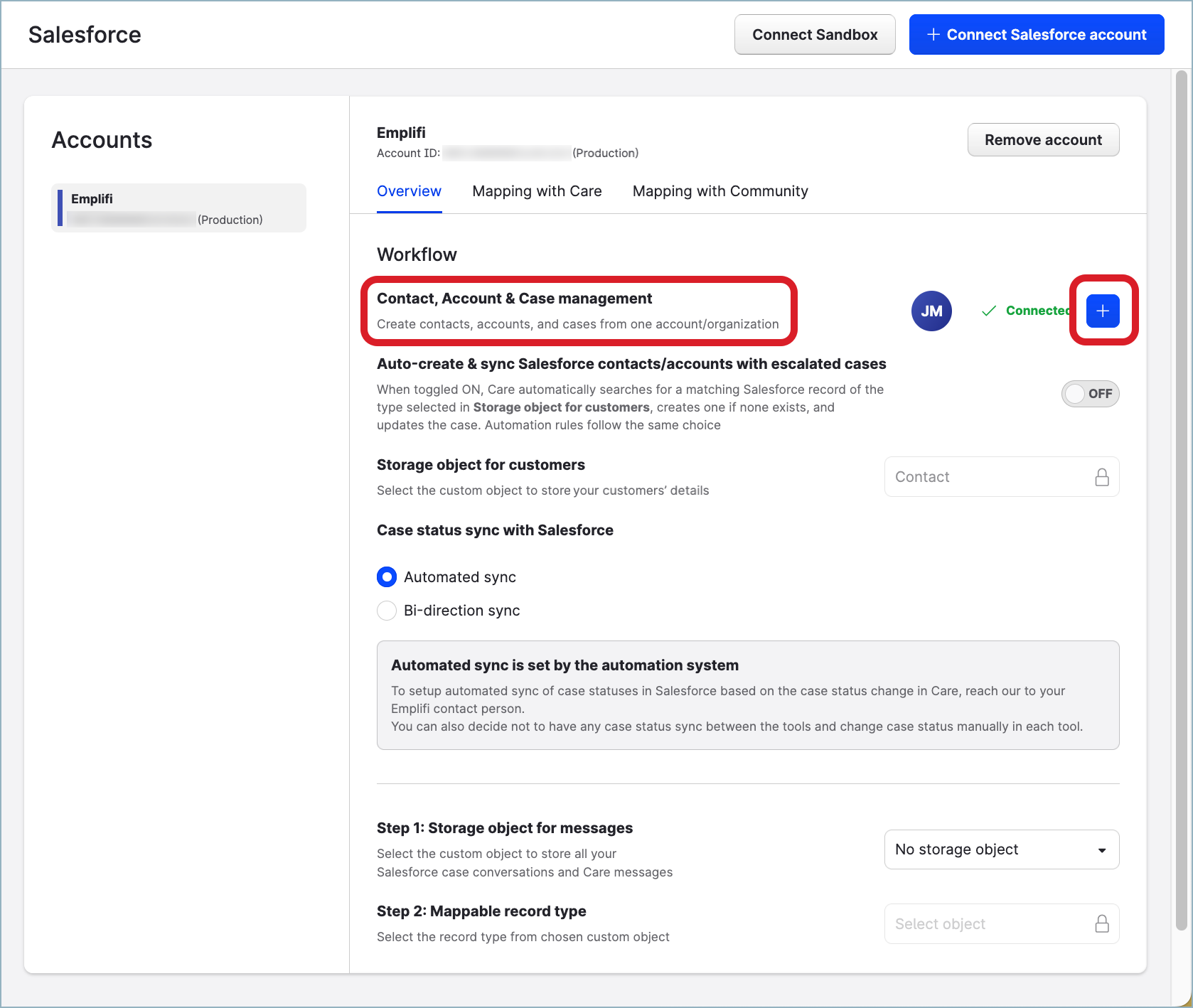Image resolution: width=1193 pixels, height=1008 pixels.
Task: Click the Step 2: Mappable record type label
Action: 481,911
